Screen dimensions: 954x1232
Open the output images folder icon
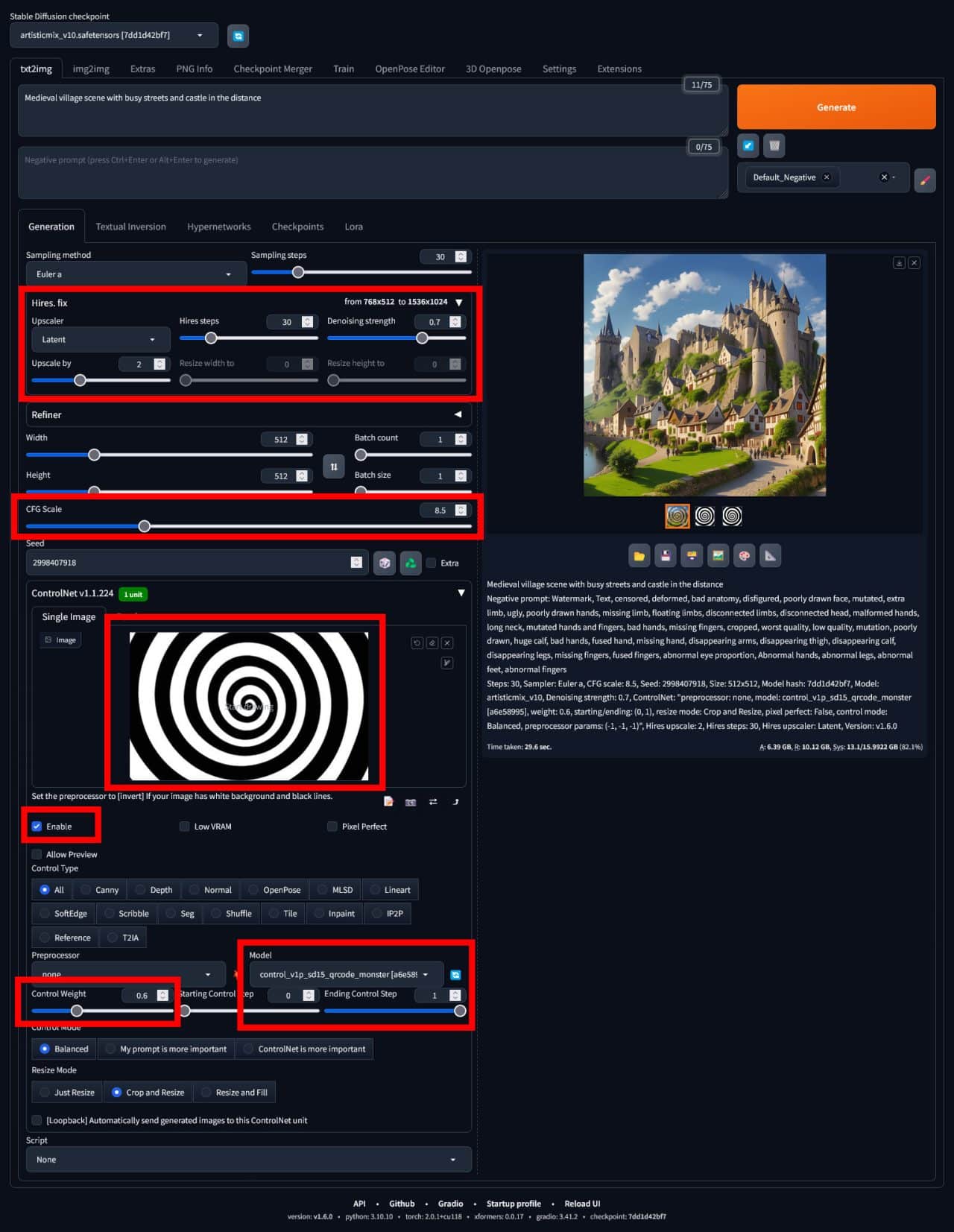639,556
